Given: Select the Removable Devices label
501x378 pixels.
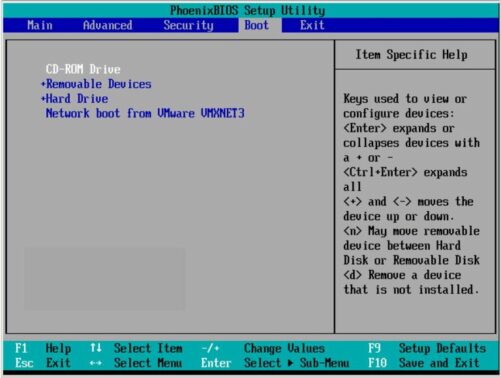Looking at the screenshot, I should (x=99, y=84).
